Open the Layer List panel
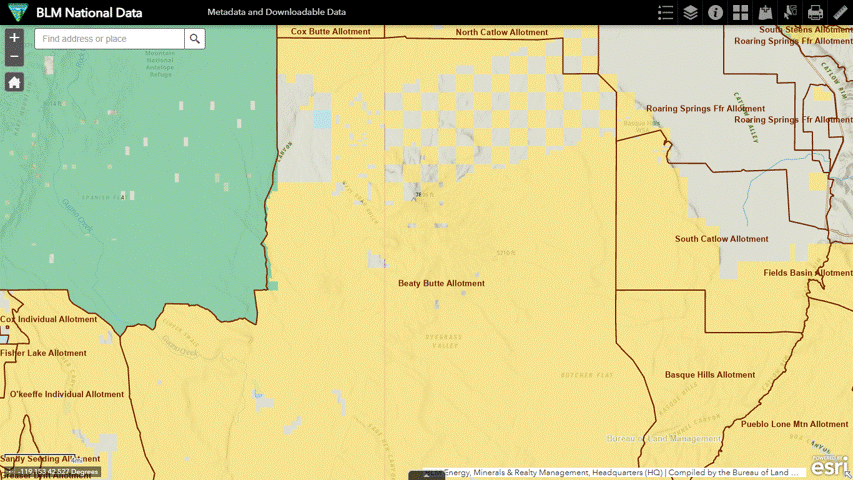This screenshot has height=480, width=853. coord(691,13)
